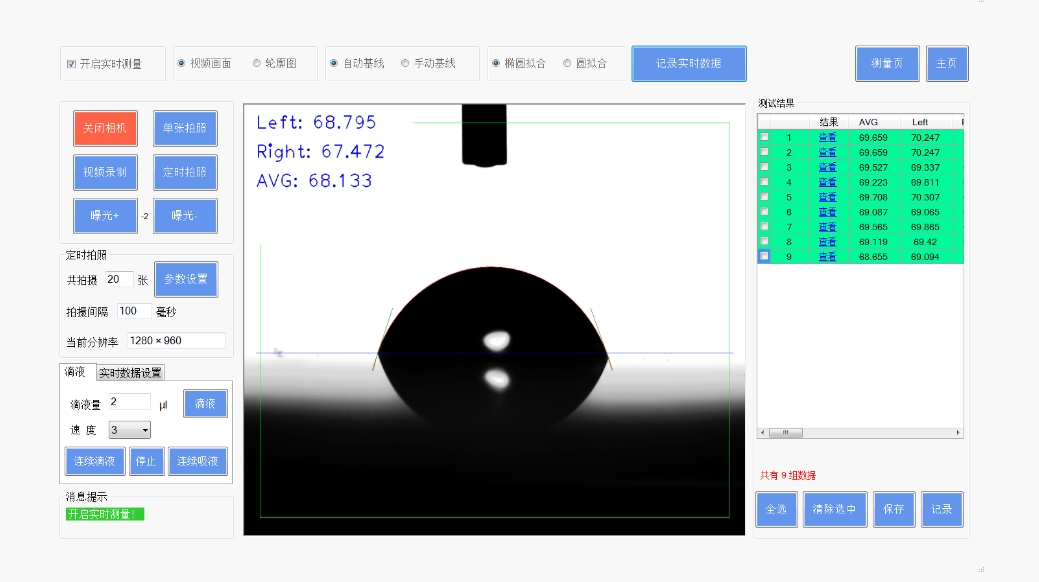
Task: Click the 保存 save button under results
Action: (x=894, y=509)
